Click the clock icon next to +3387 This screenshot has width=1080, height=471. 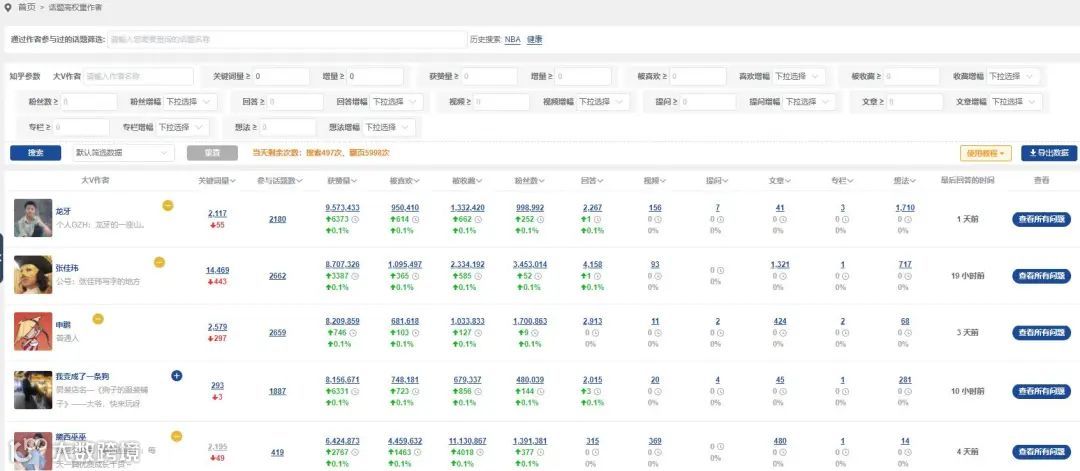pyautogui.click(x=355, y=276)
